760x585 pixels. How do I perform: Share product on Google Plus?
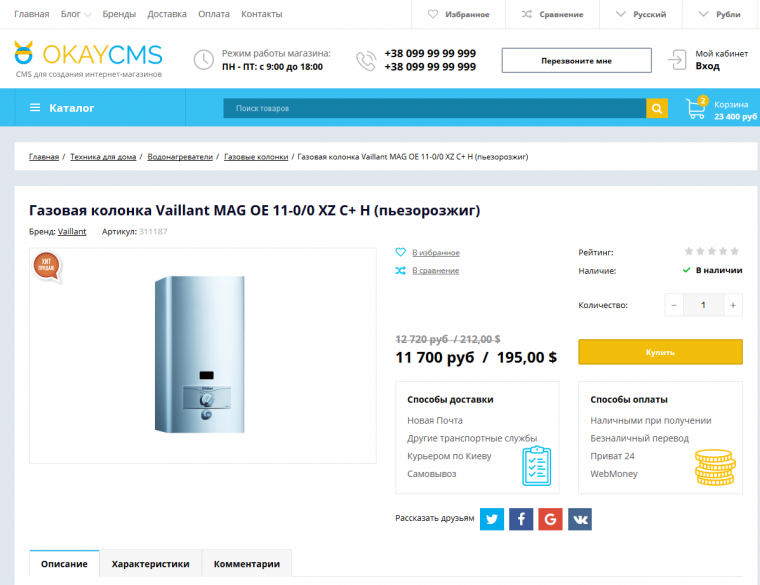tap(550, 519)
